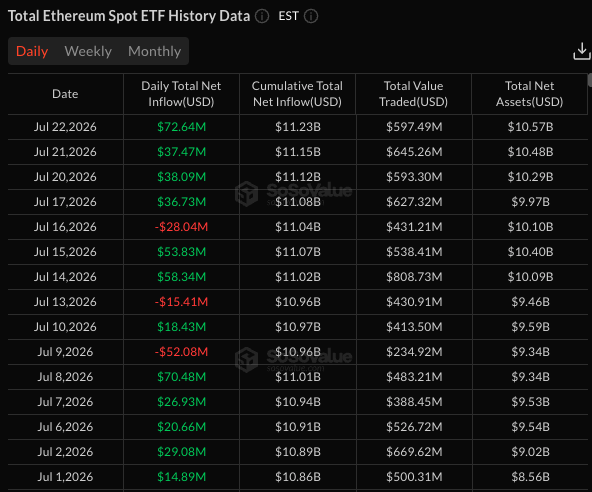Click the info icon next to EST
This screenshot has height=492, width=592.
[x=311, y=16]
